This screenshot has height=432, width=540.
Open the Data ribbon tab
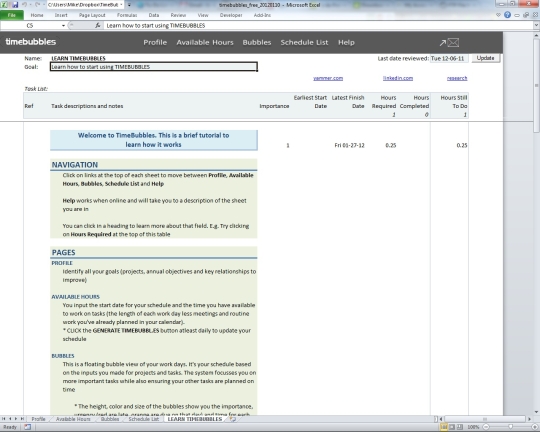pyautogui.click(x=154, y=15)
